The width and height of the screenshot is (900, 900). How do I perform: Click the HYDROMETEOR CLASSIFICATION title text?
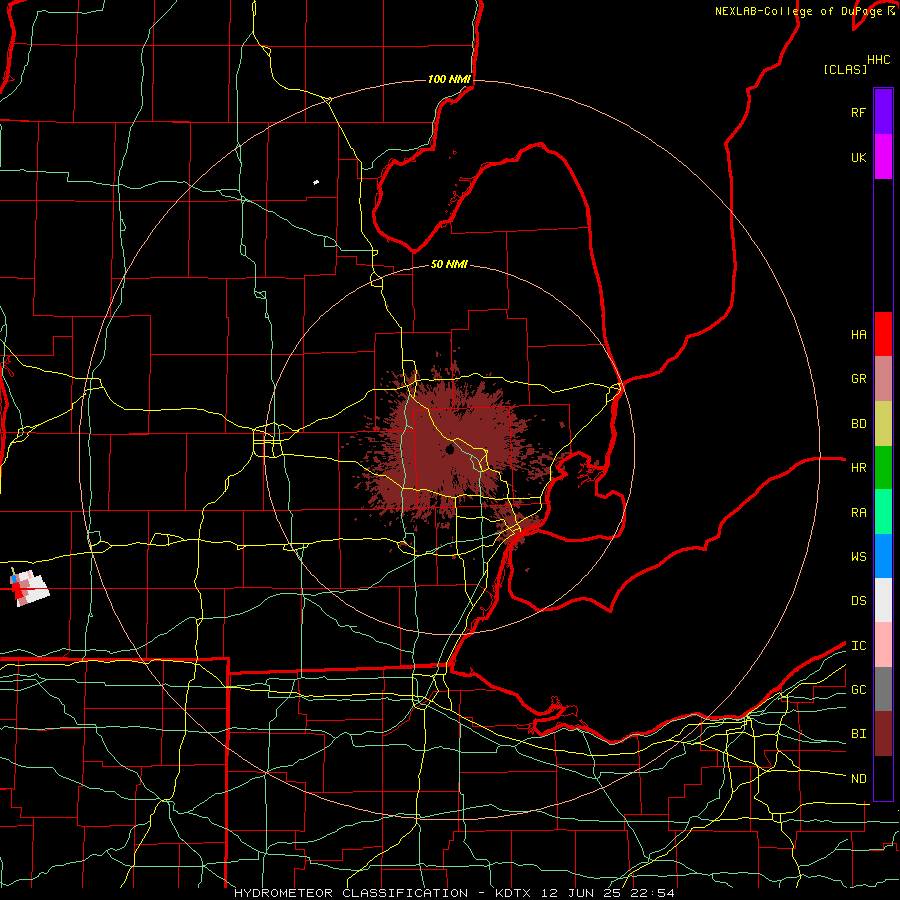coord(351,893)
